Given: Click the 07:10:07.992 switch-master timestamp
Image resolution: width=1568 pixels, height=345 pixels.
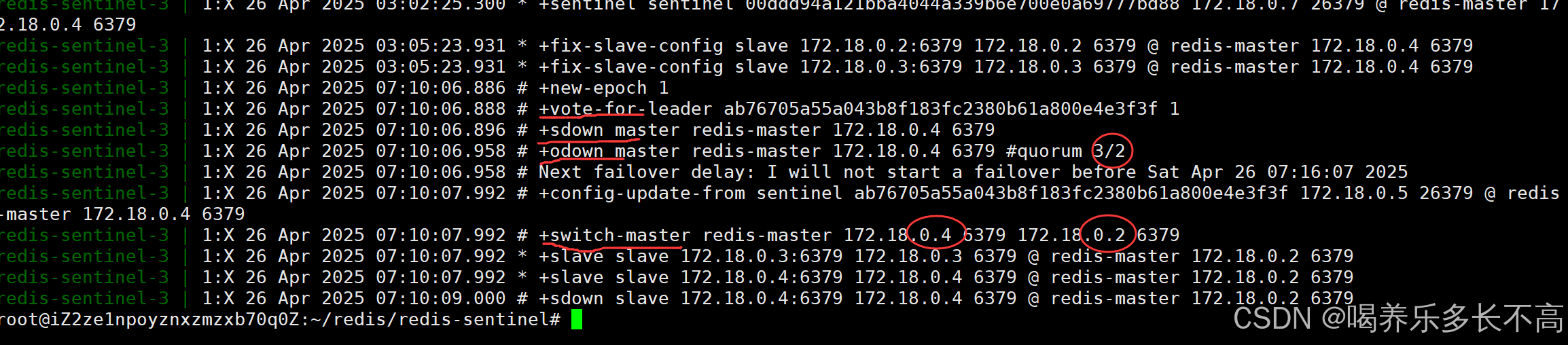Looking at the screenshot, I should coord(441,235).
